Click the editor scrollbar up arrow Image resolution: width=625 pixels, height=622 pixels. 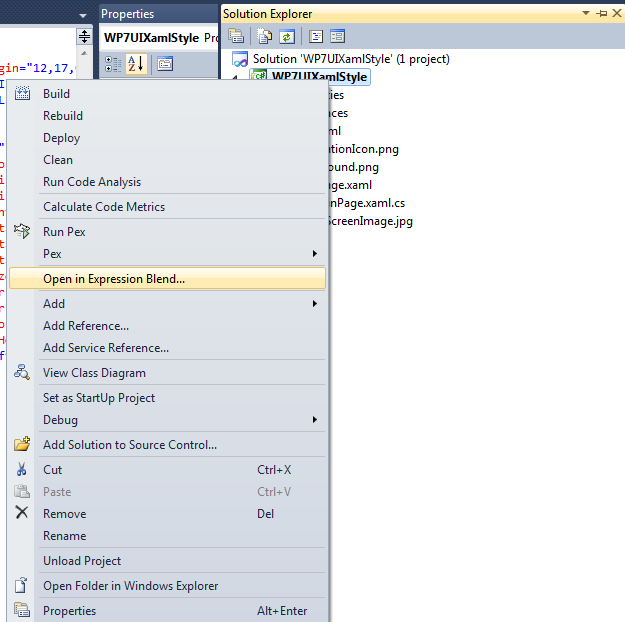pyautogui.click(x=84, y=53)
